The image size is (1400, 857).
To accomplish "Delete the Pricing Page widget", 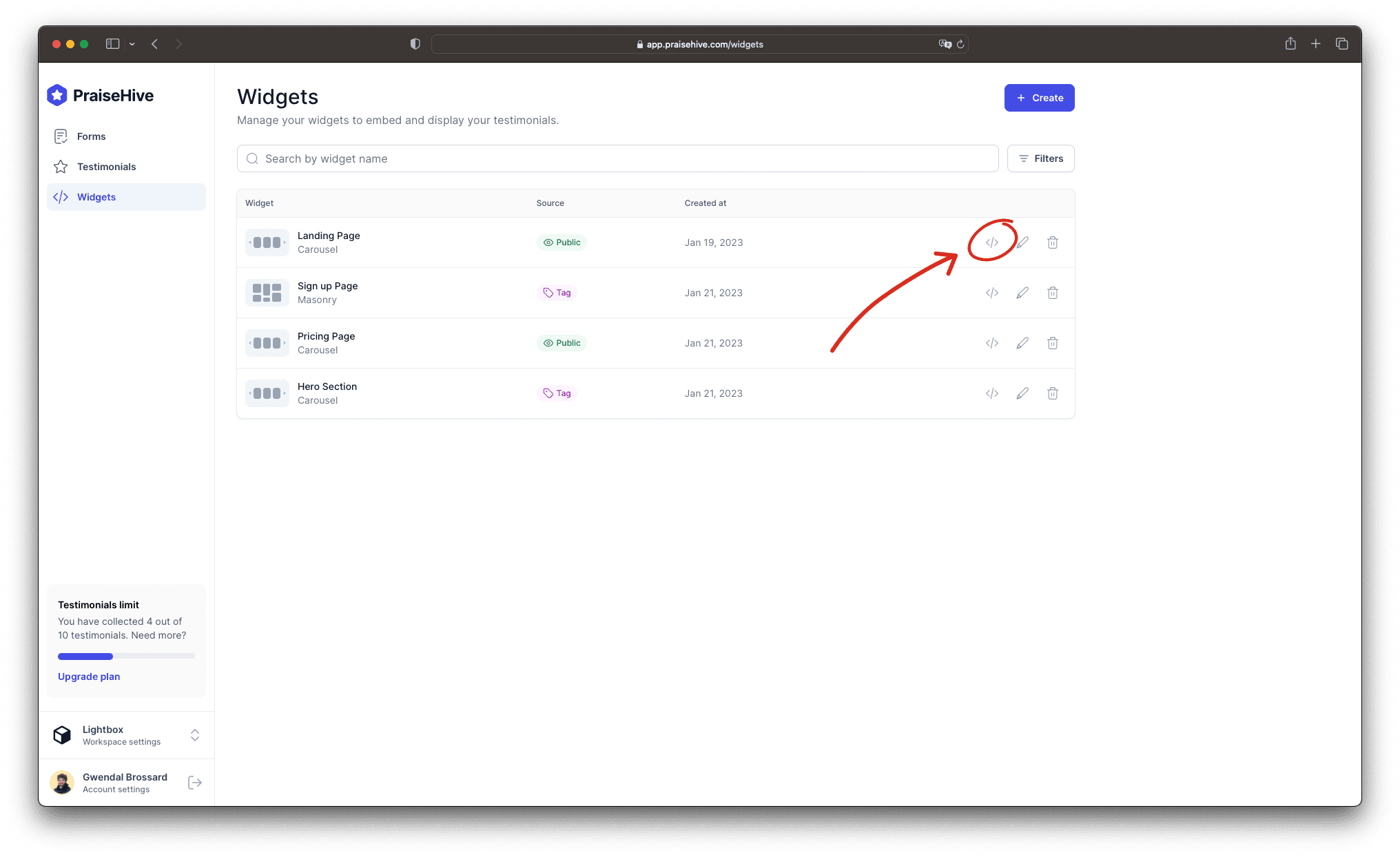I will point(1052,343).
